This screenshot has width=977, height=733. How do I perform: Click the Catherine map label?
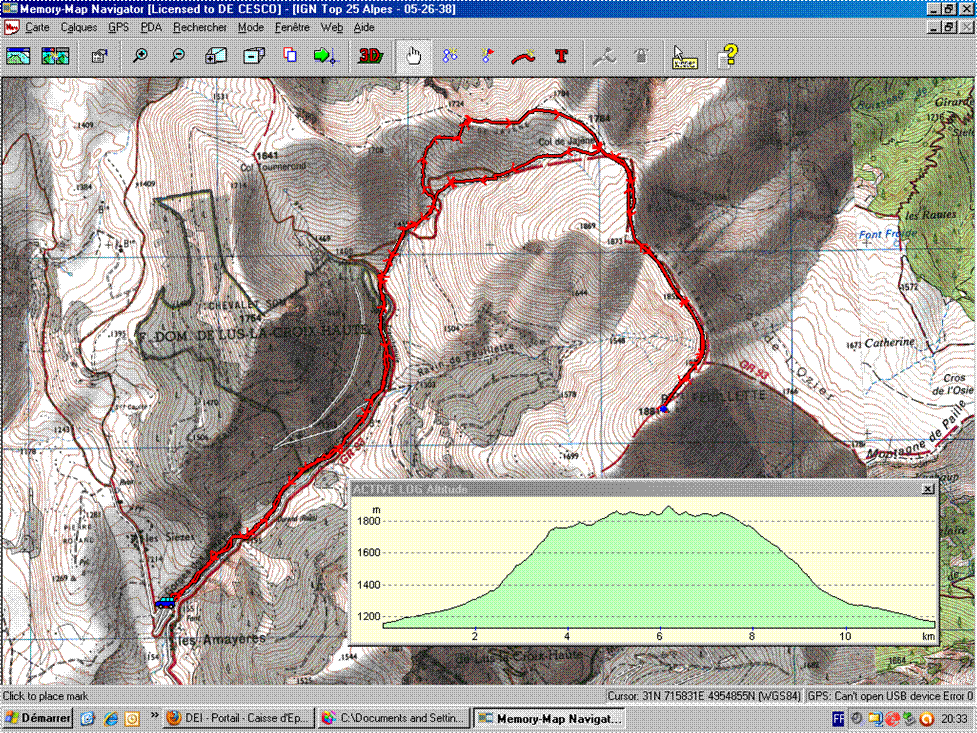coord(889,343)
